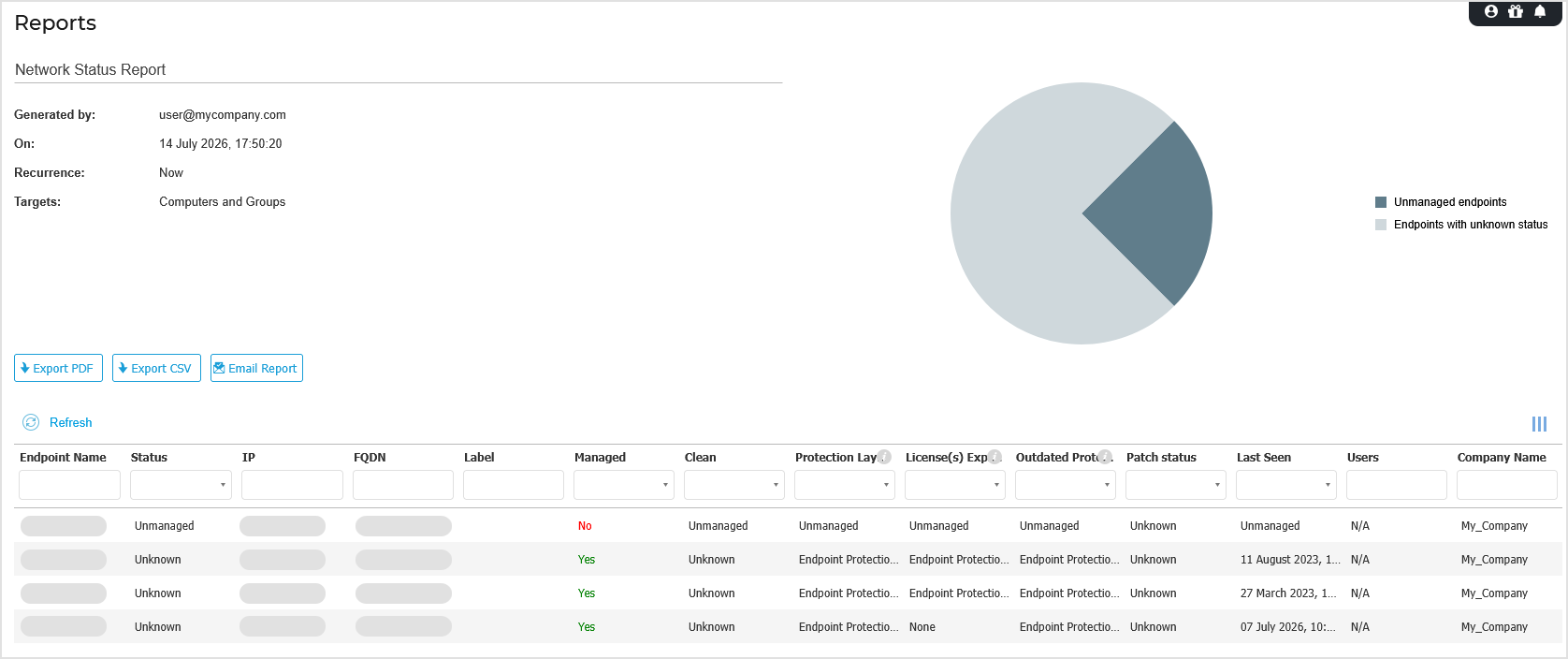Click the Users filter field
1568x659 pixels.
pyautogui.click(x=1397, y=485)
